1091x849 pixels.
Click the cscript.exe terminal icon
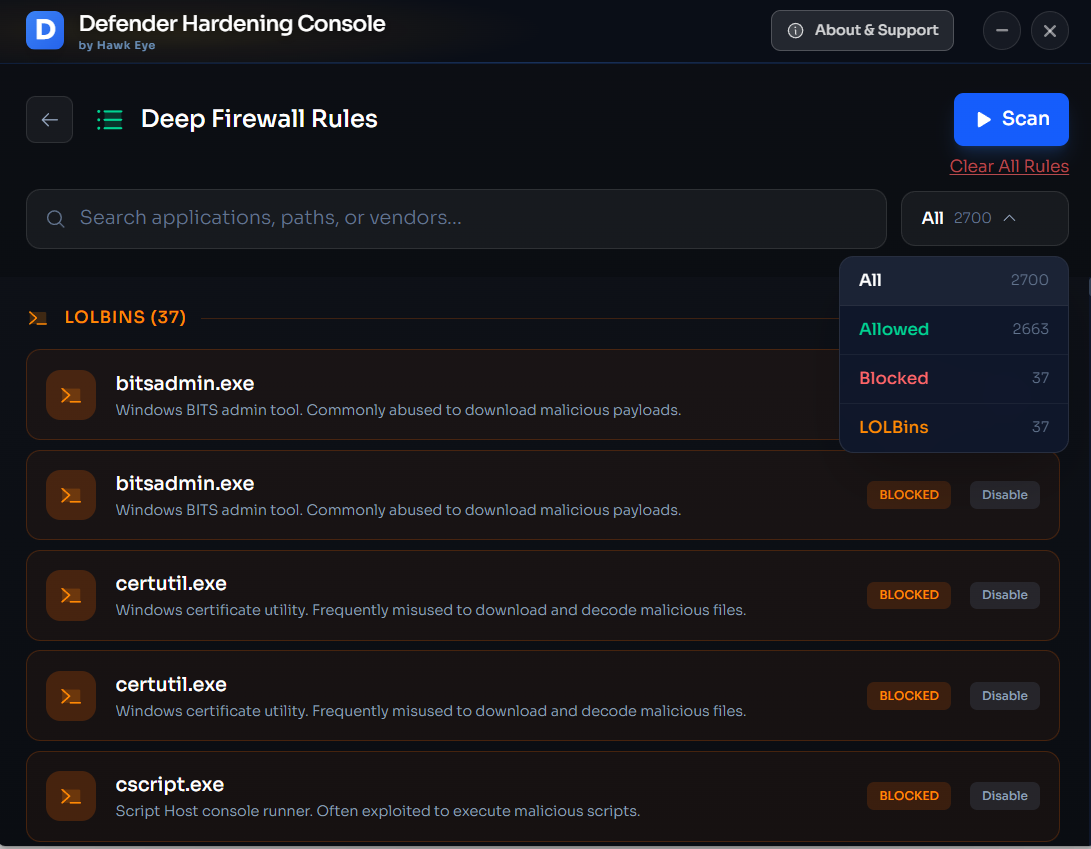point(71,795)
